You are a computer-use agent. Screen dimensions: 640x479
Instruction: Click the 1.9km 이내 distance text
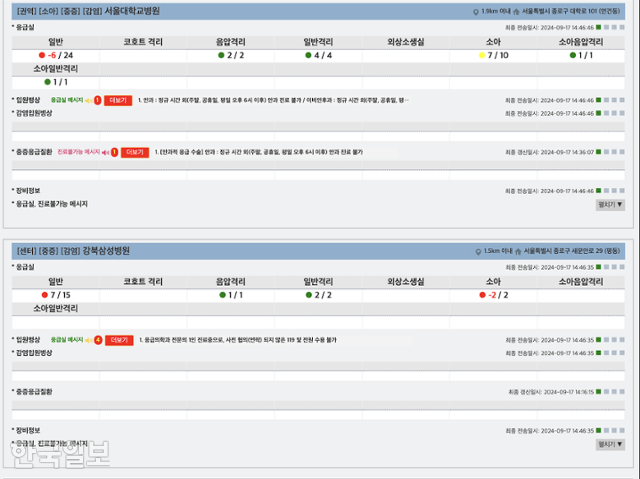pyautogui.click(x=495, y=11)
